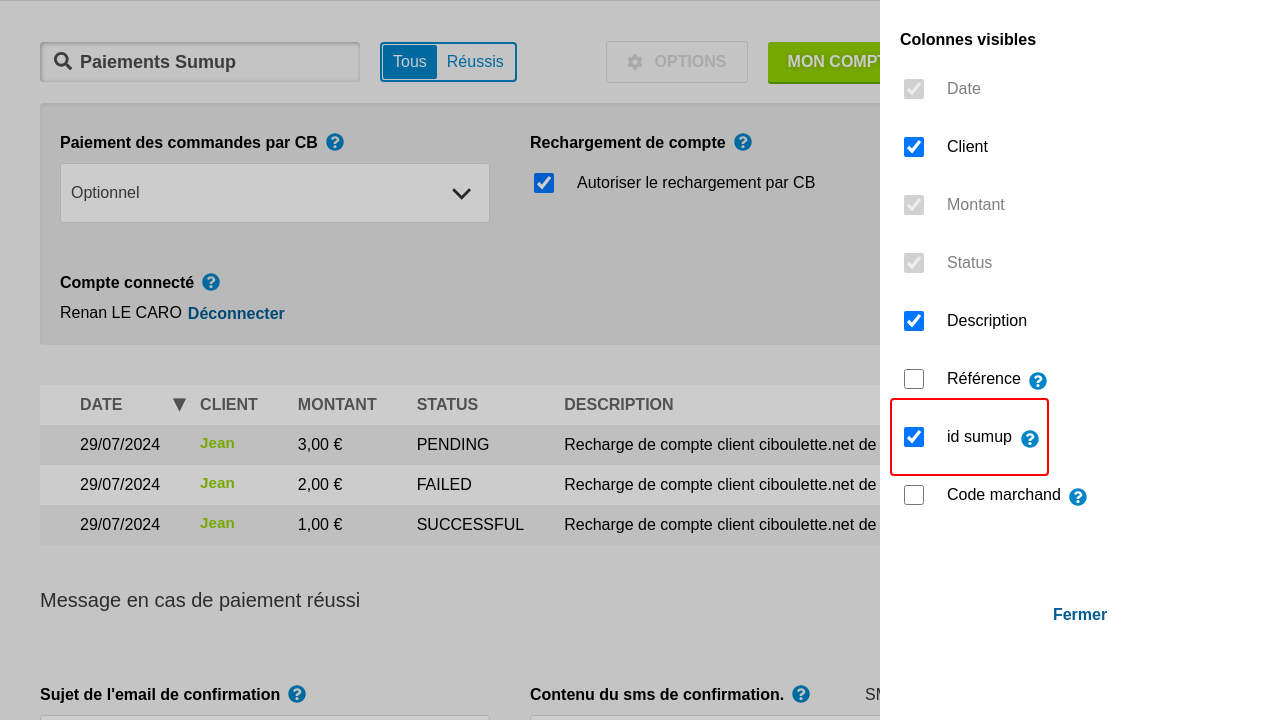Select the Tous filter tab
The width and height of the screenshot is (1280, 720).
coord(410,62)
